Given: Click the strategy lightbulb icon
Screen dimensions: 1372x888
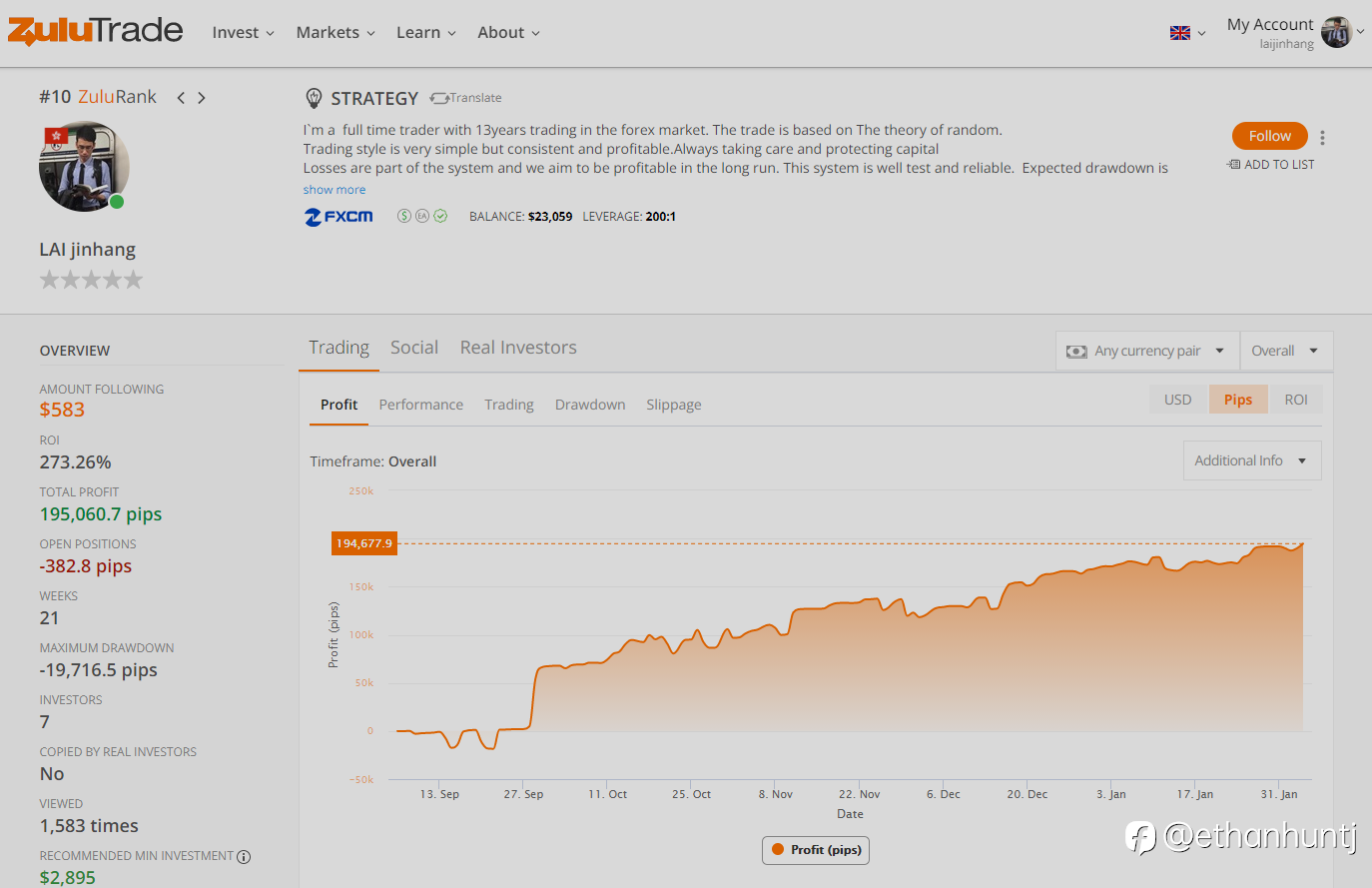Looking at the screenshot, I should (314, 98).
